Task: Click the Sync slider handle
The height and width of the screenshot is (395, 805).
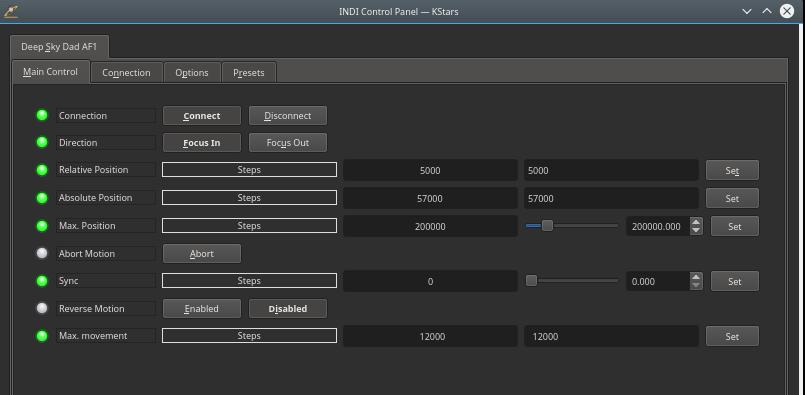Action: (x=531, y=280)
